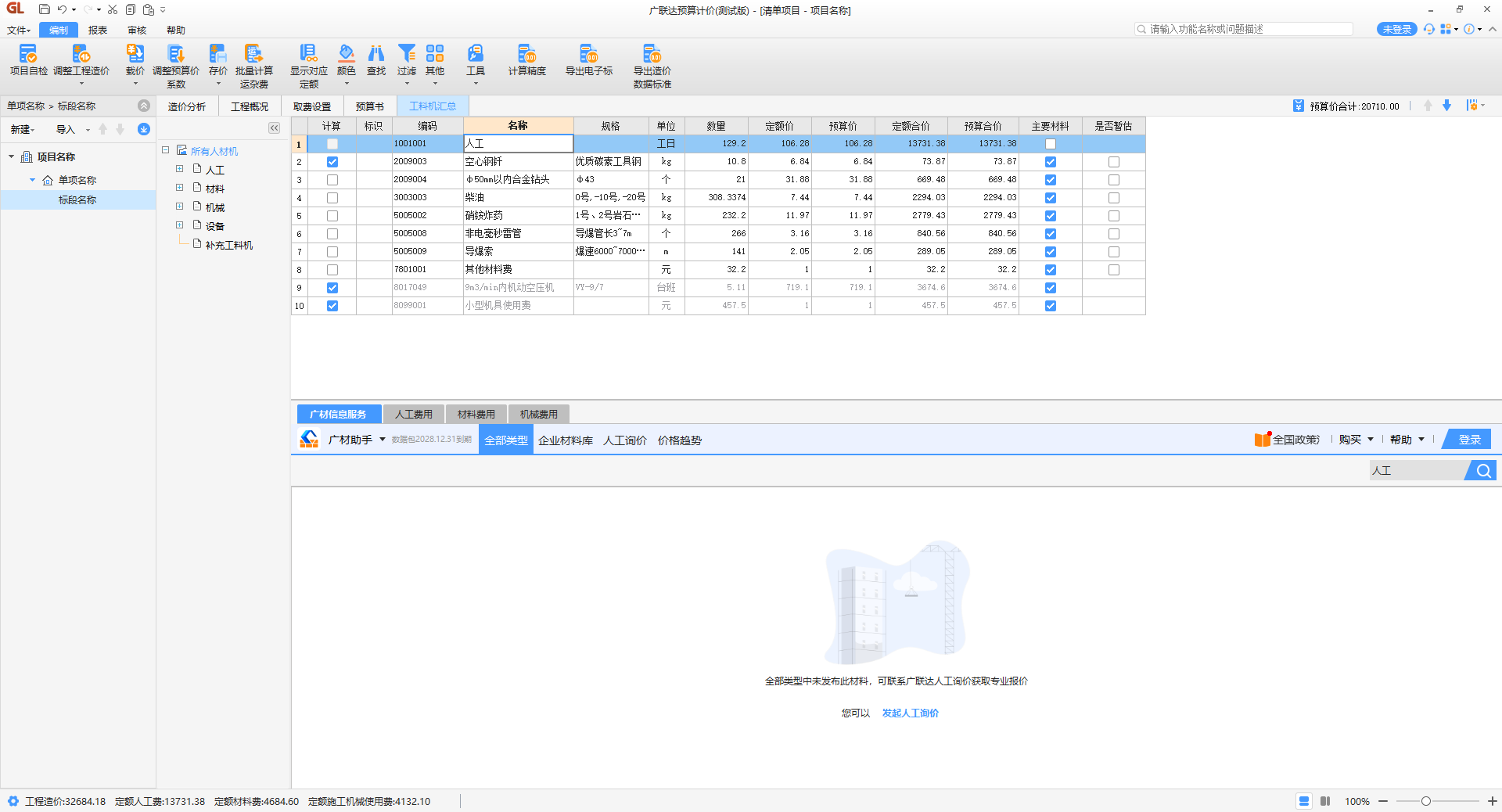The height and width of the screenshot is (812, 1502).
Task: Click the 过滤 funnel icon
Action: [x=407, y=53]
